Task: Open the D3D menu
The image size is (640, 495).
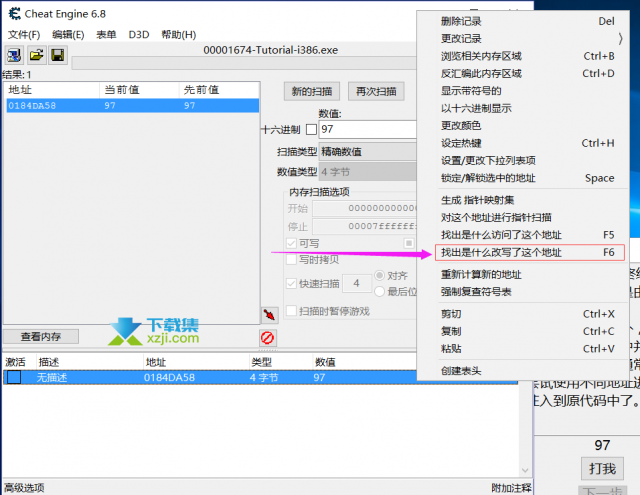Action: pos(139,35)
